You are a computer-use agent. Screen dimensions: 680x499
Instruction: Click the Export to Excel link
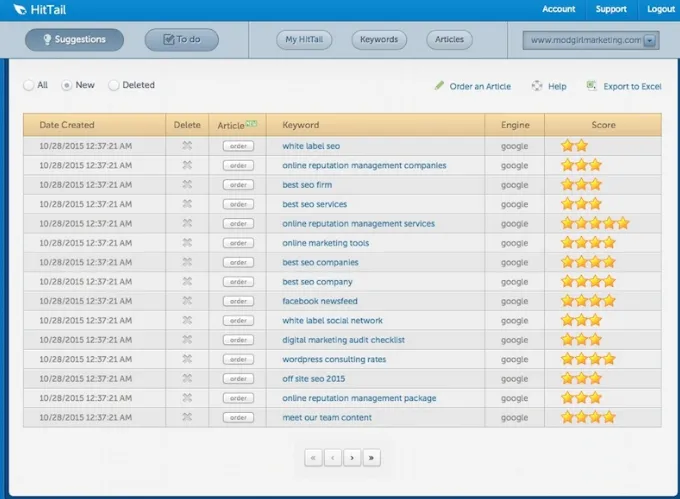[632, 86]
